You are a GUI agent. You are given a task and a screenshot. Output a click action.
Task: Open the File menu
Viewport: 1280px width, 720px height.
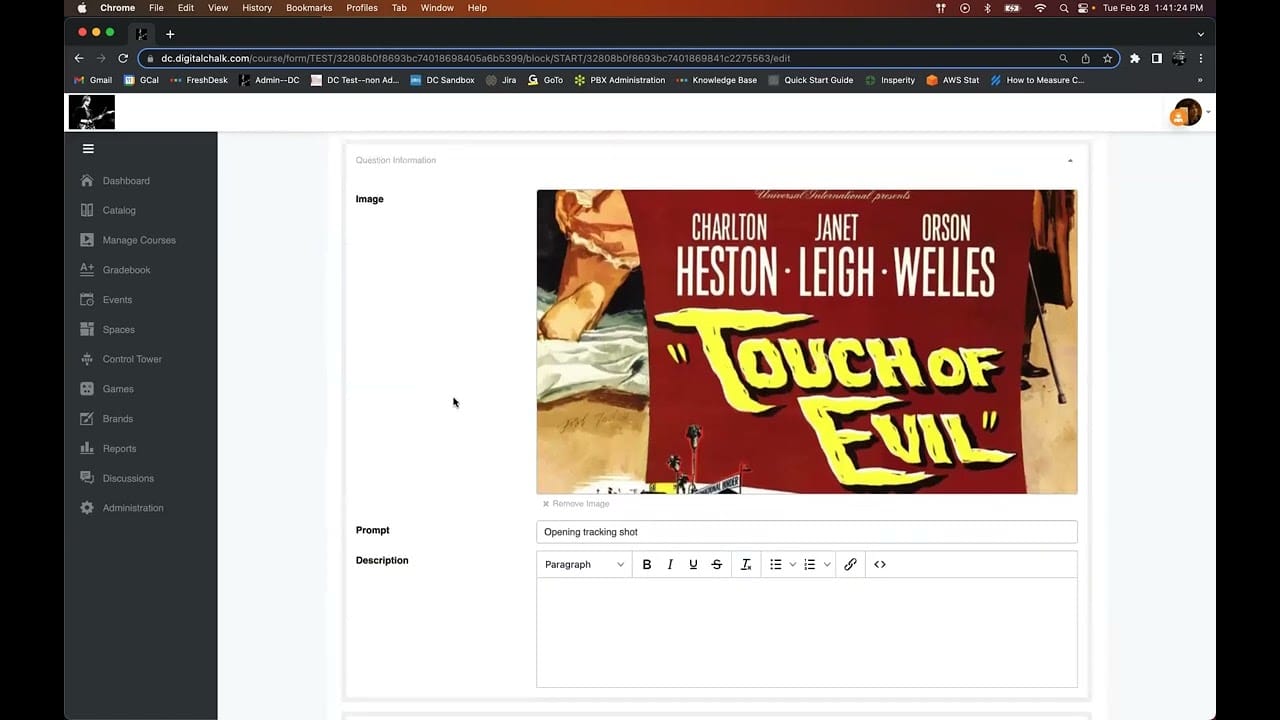pos(156,8)
